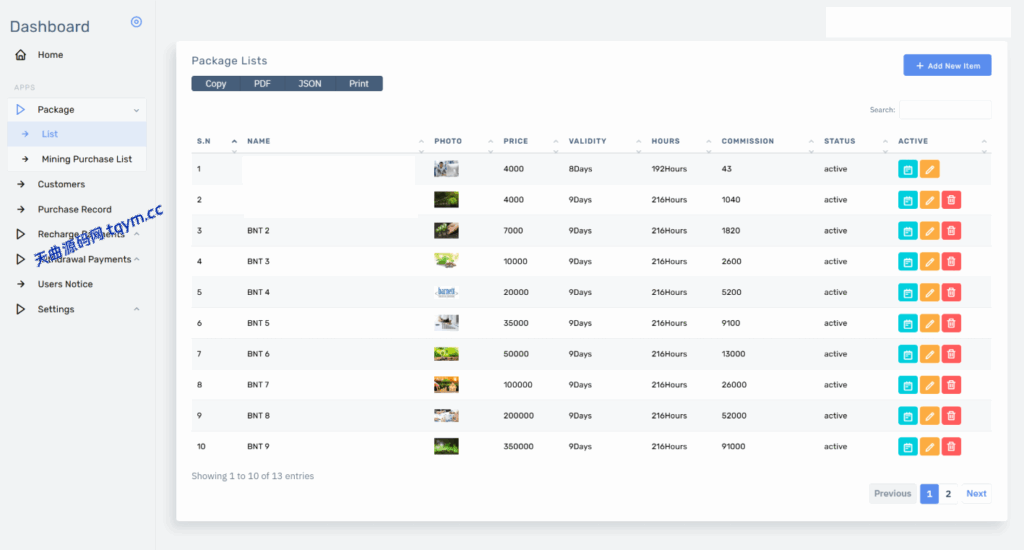1024x550 pixels.
Task: Open Purchase Record page
Action: [x=74, y=209]
